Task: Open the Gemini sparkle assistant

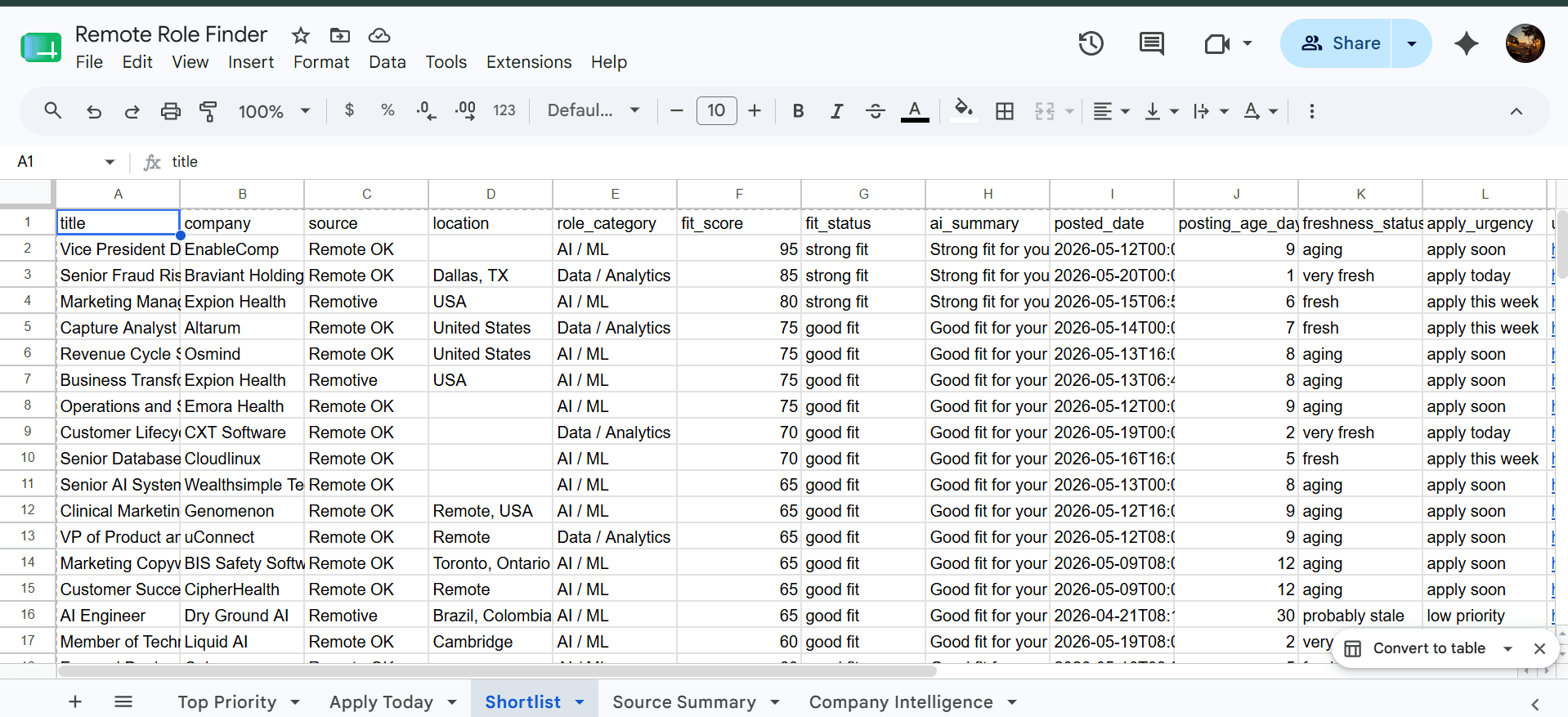Action: click(x=1467, y=43)
